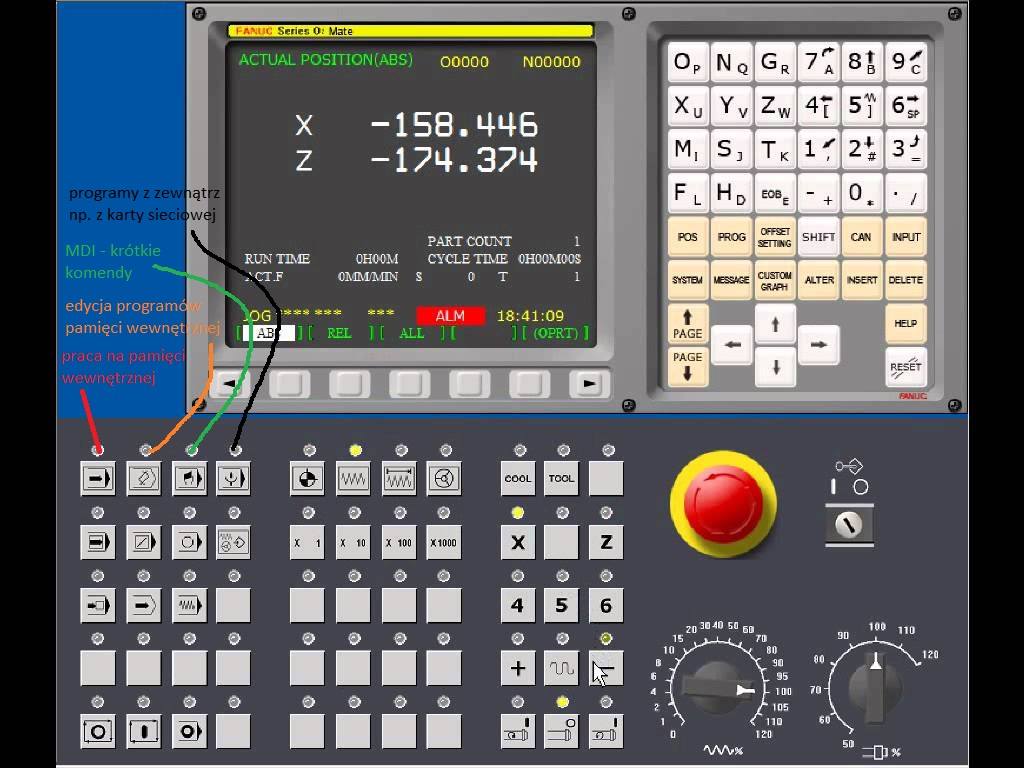Toggle the optional stop button

pyautogui.click(x=189, y=542)
